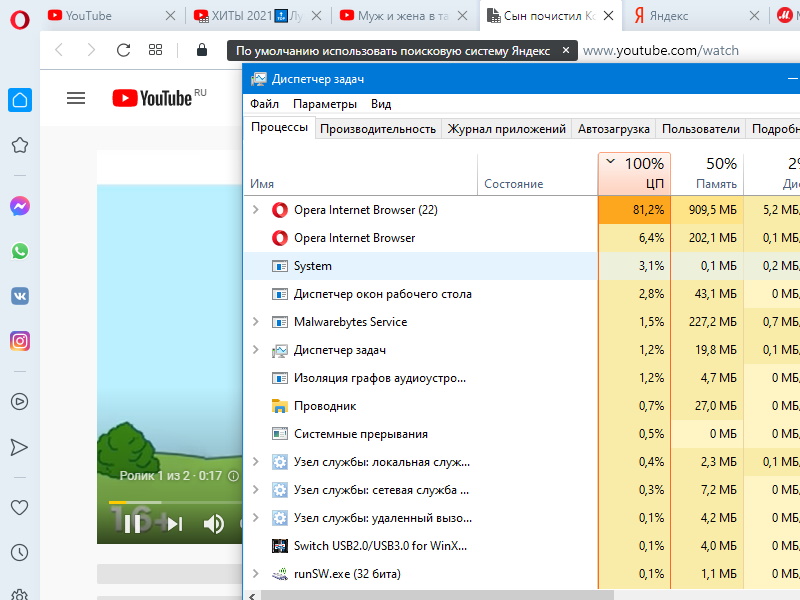
Task: Open History clock icon in sidebar
Action: 19,553
